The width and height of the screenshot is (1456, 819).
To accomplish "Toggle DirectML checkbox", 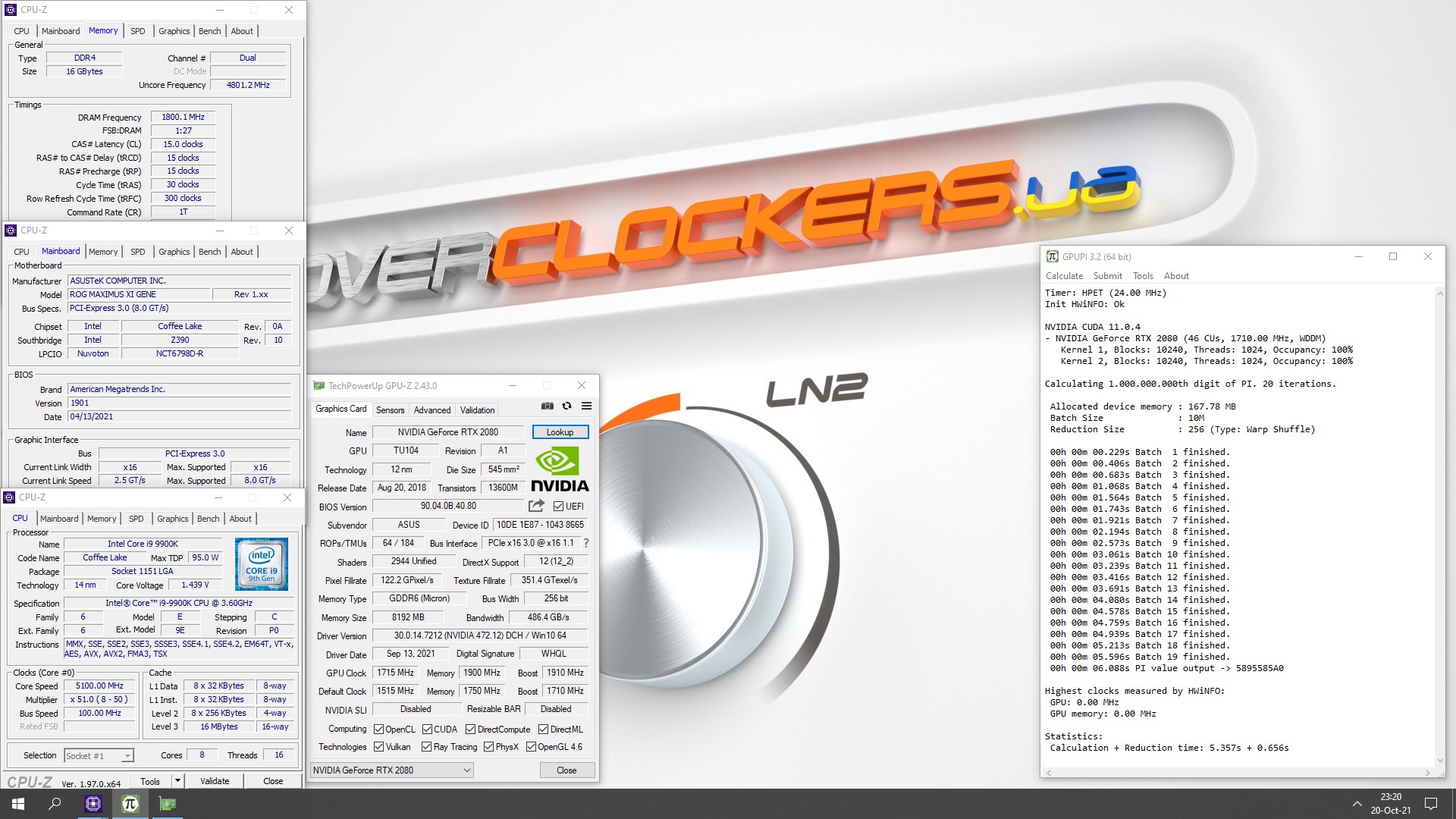I will click(x=543, y=730).
